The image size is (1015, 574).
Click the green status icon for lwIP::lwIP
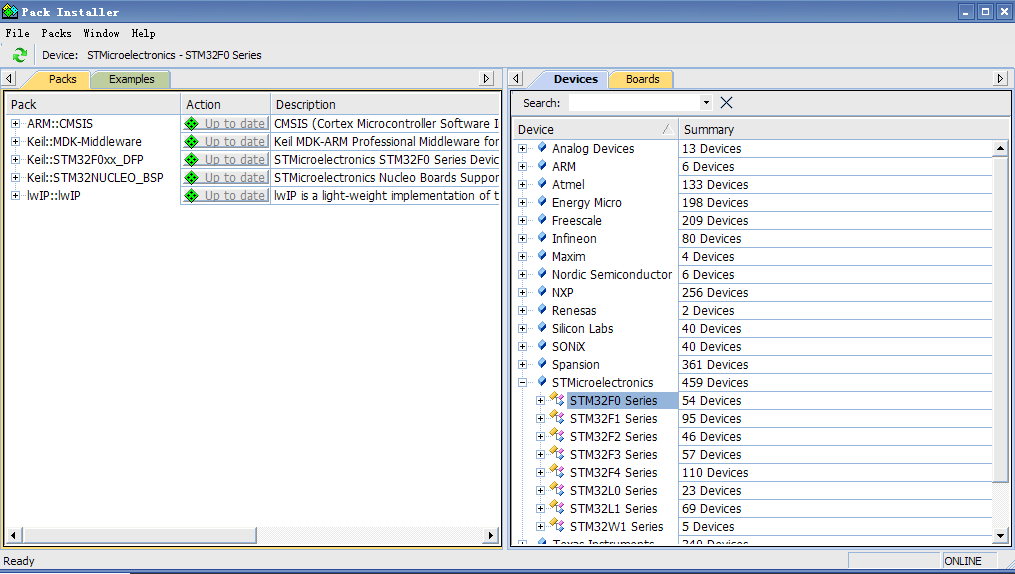(192, 195)
